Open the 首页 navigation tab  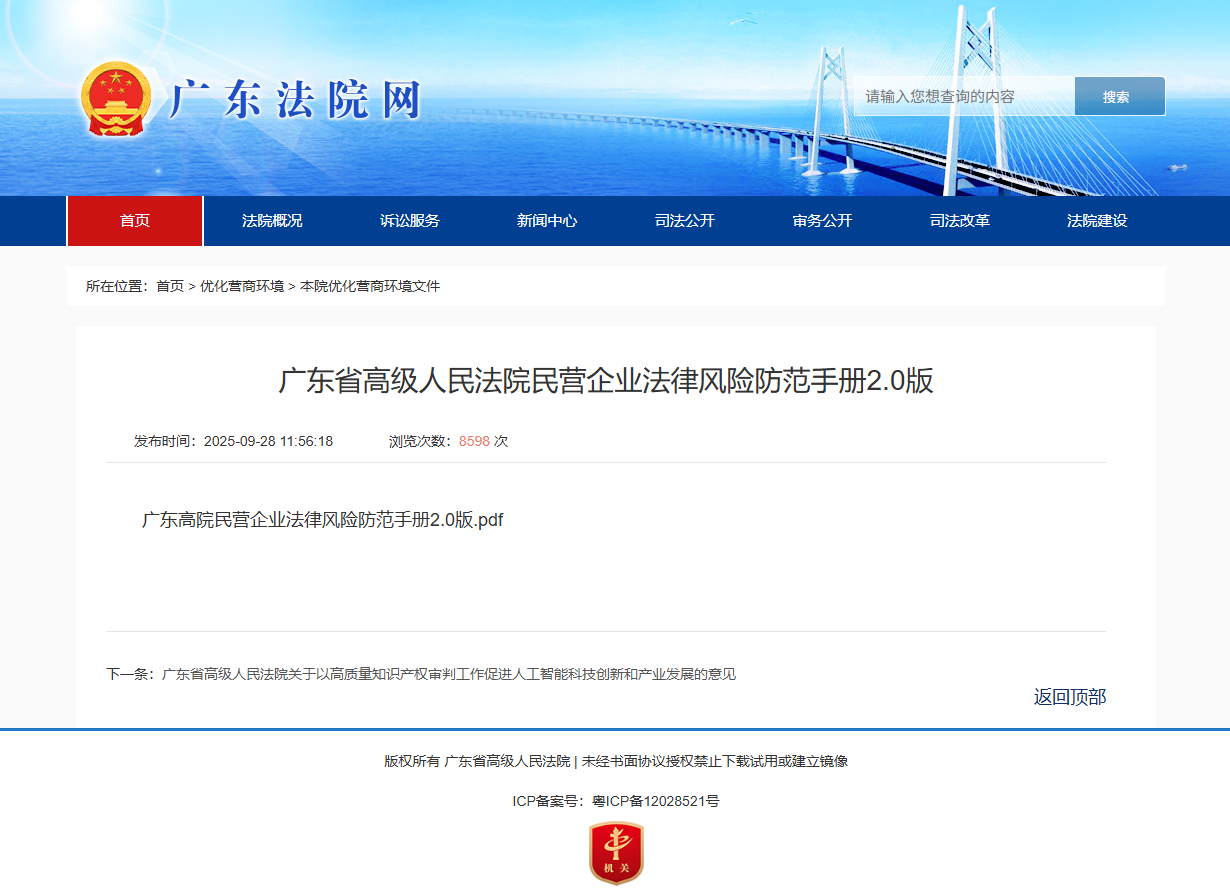coord(135,221)
